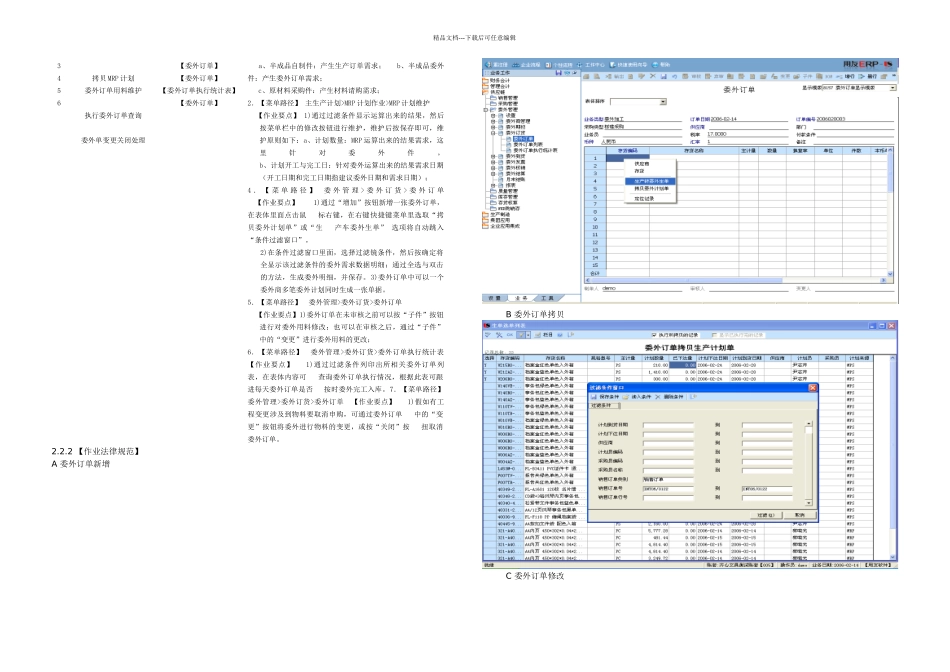Click the 过滤(Q) button
The image size is (950, 672).
click(765, 515)
